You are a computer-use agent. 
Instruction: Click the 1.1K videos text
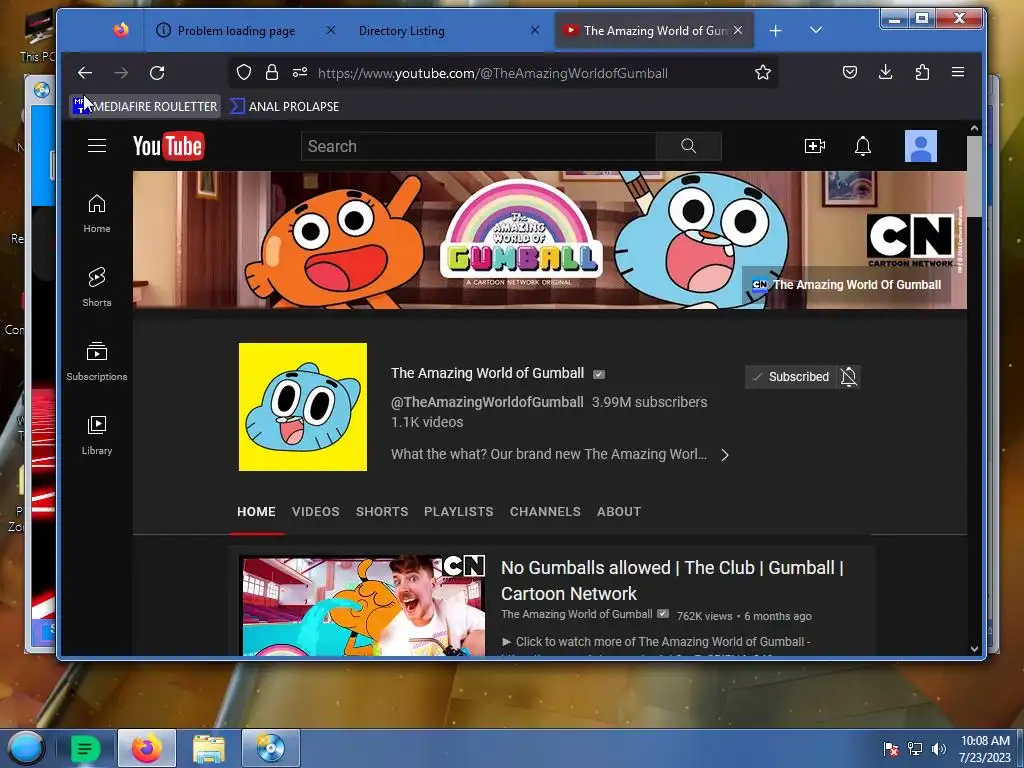427,423
